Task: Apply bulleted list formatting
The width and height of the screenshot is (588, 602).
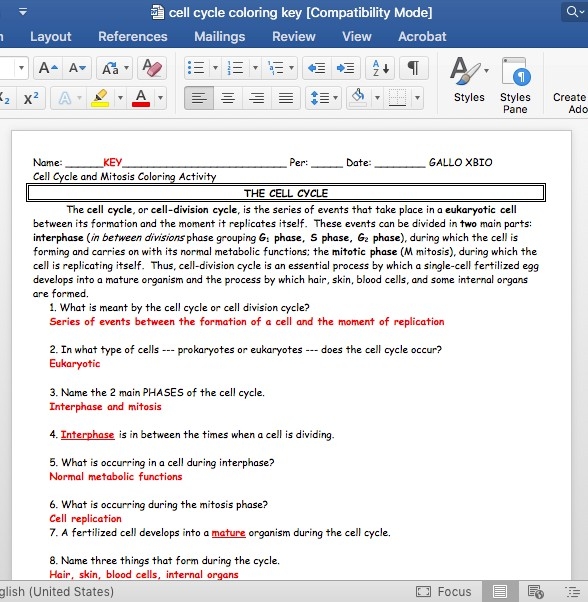Action: [x=196, y=68]
